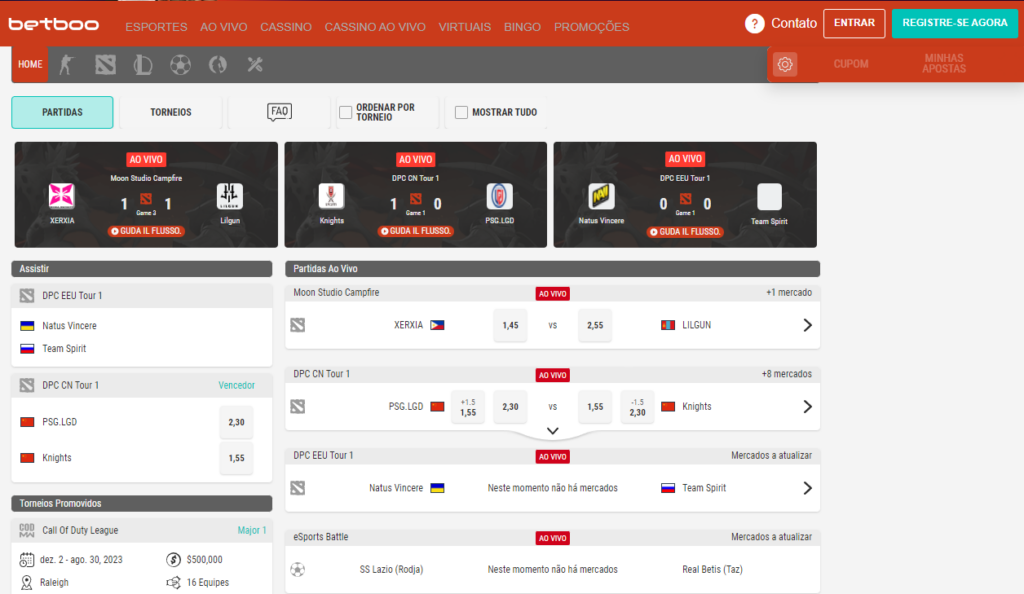The width and height of the screenshot is (1024, 594).
Task: Click the Dota icon in the XERXIA vs LILGUN row
Action: [x=298, y=325]
